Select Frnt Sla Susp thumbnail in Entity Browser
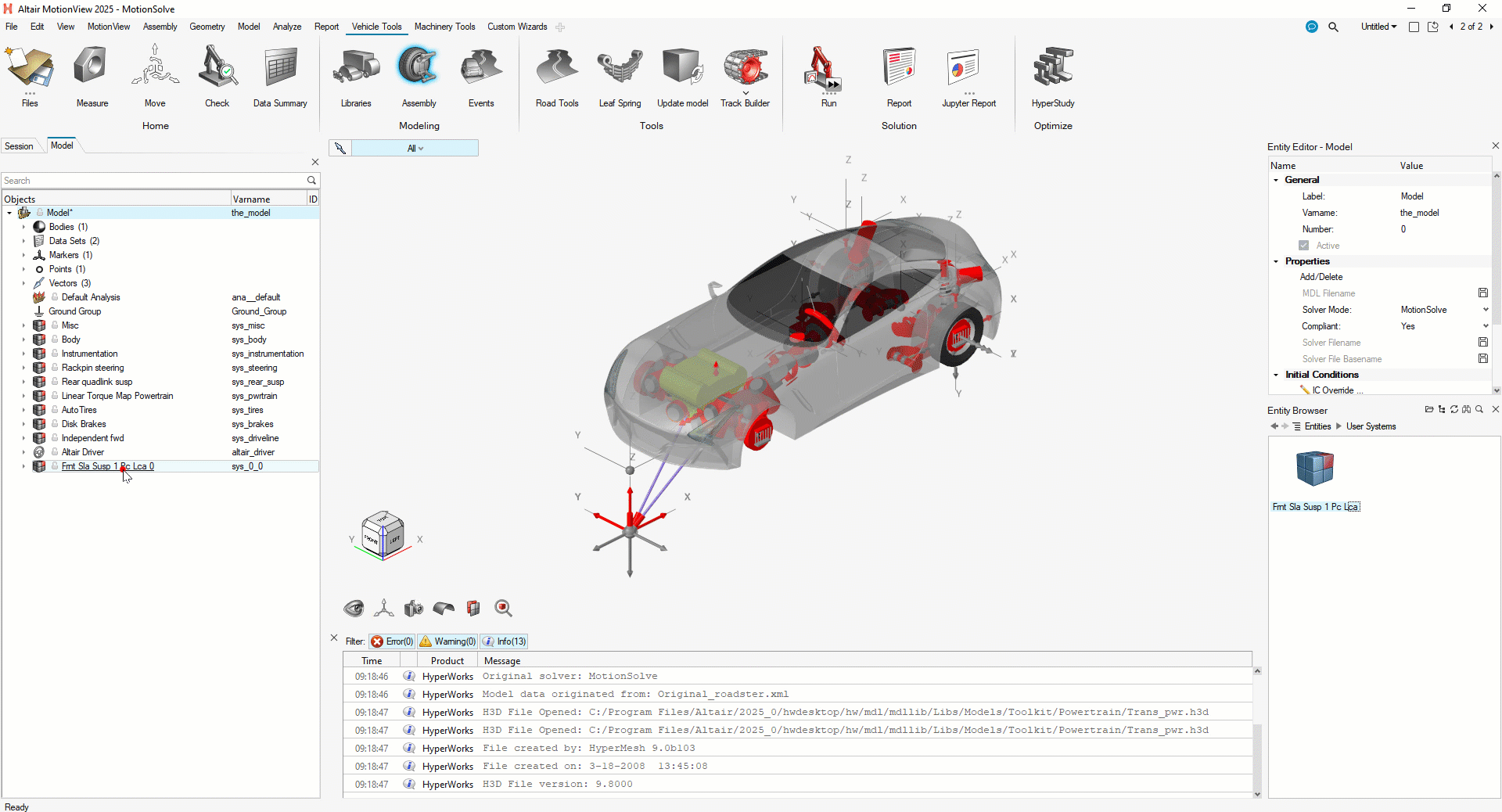The image size is (1502, 812). 1315,469
